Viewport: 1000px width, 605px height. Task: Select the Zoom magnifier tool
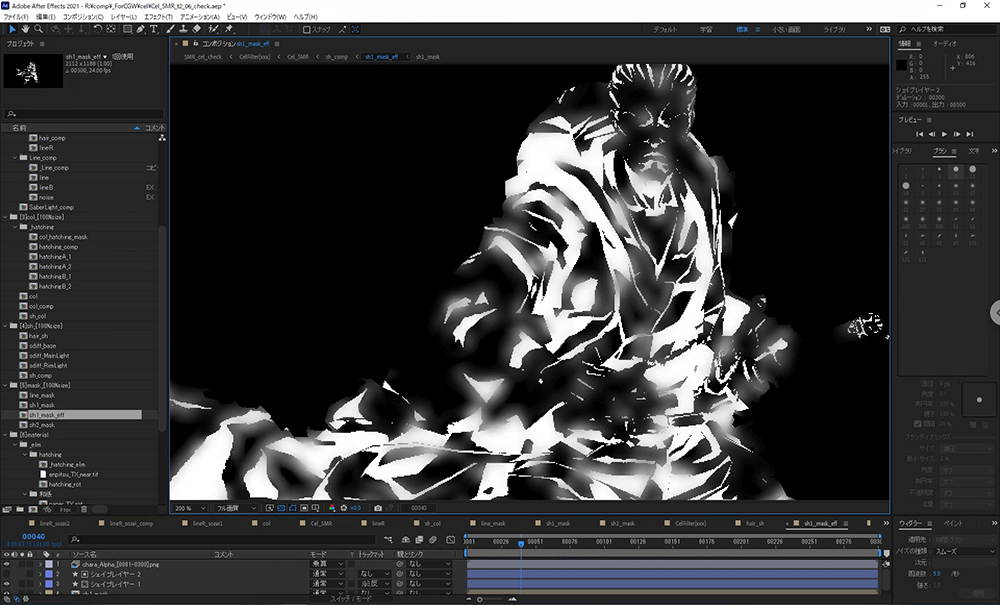point(39,29)
